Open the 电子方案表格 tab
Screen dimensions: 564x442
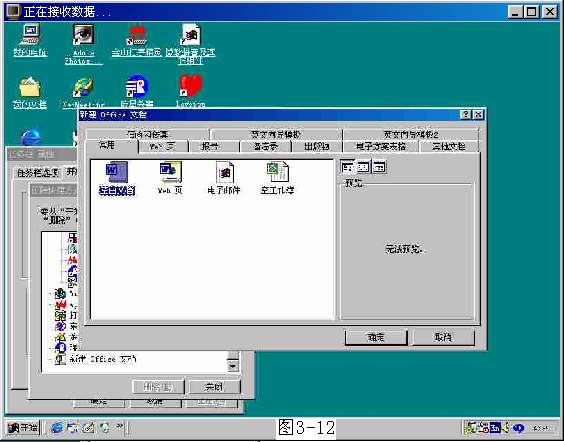381,146
